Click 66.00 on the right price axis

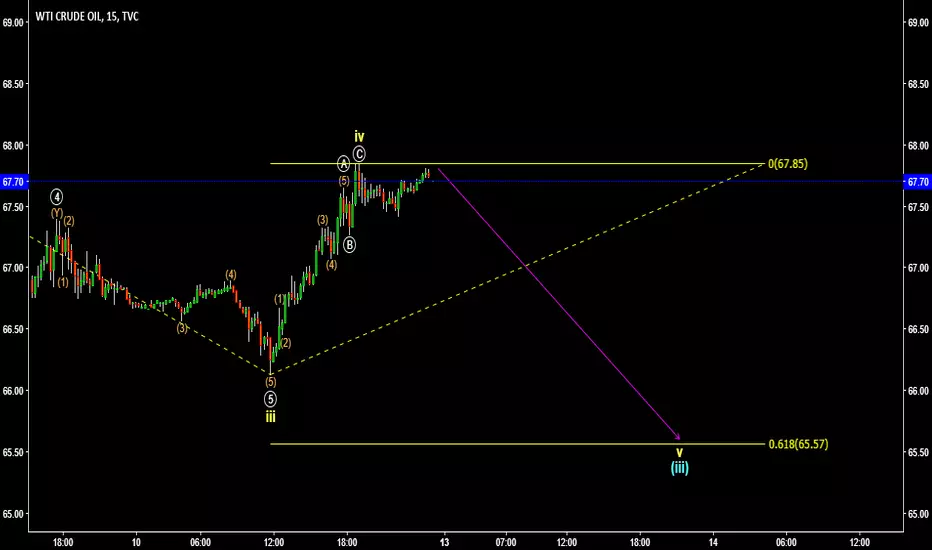[x=918, y=391]
